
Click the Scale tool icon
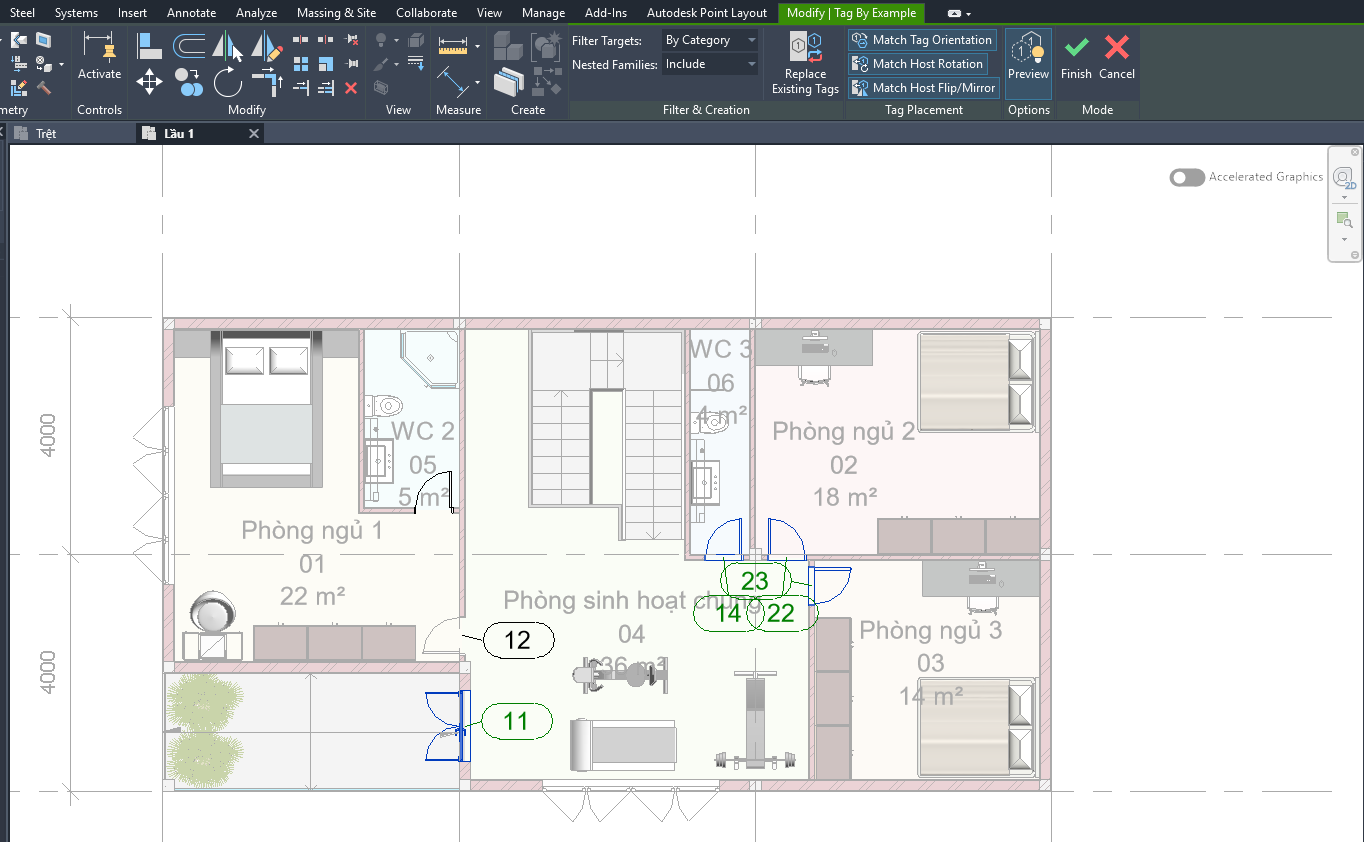tap(326, 64)
